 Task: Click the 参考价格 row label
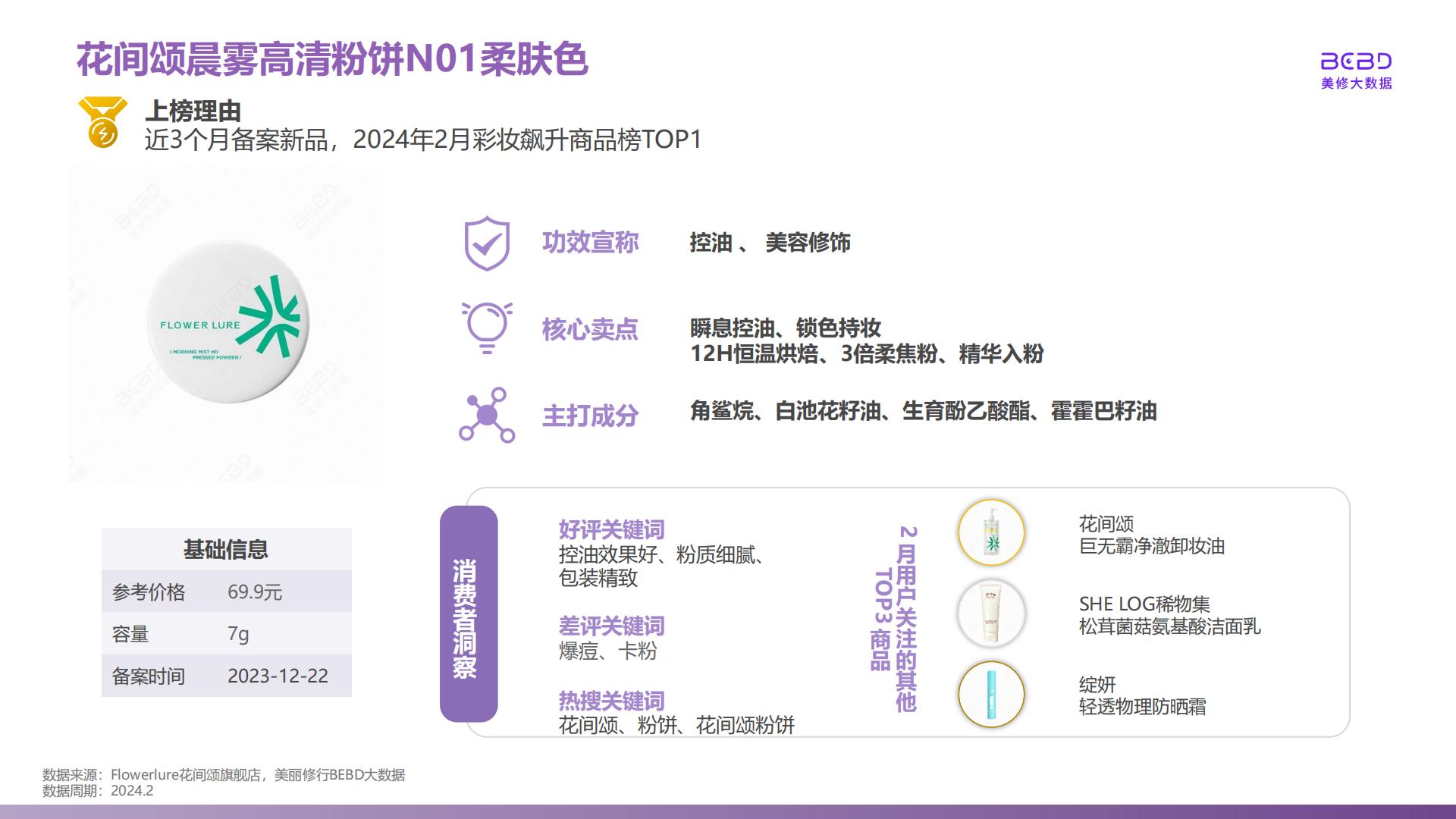pos(149,592)
